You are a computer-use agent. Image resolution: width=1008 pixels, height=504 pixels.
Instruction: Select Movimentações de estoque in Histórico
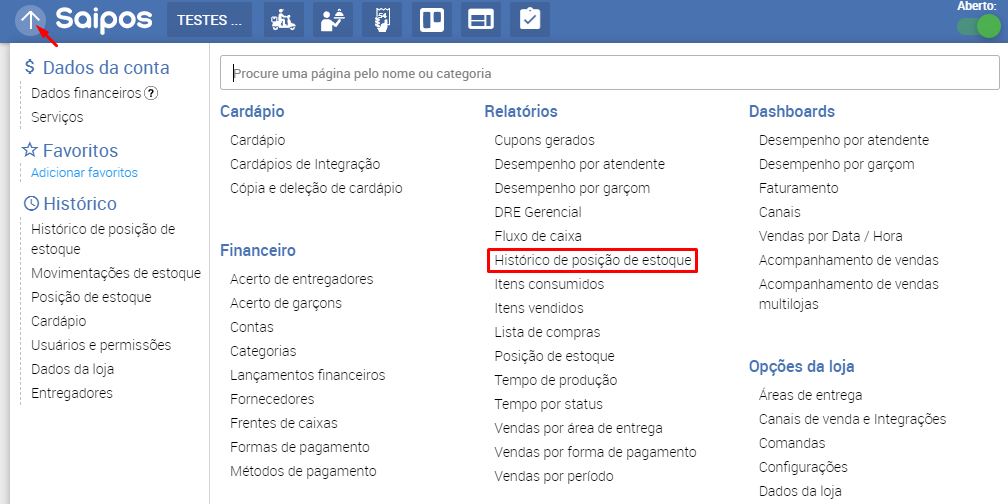point(116,273)
